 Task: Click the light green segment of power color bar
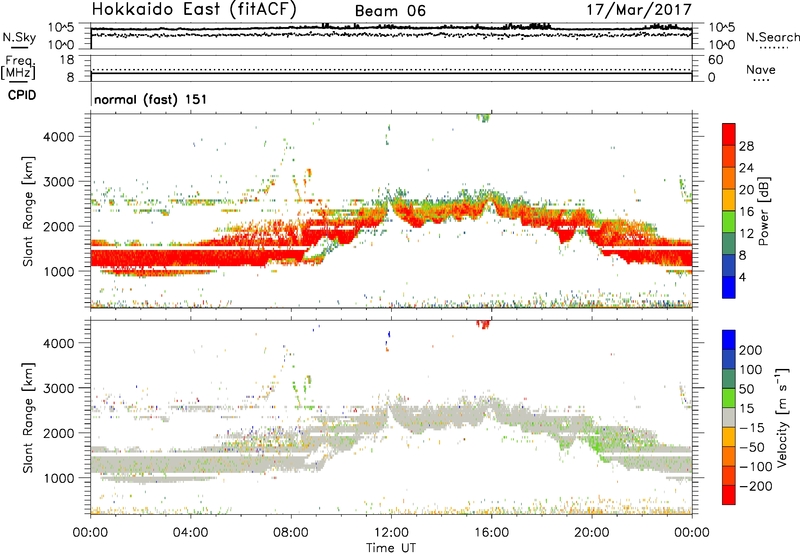729,221
